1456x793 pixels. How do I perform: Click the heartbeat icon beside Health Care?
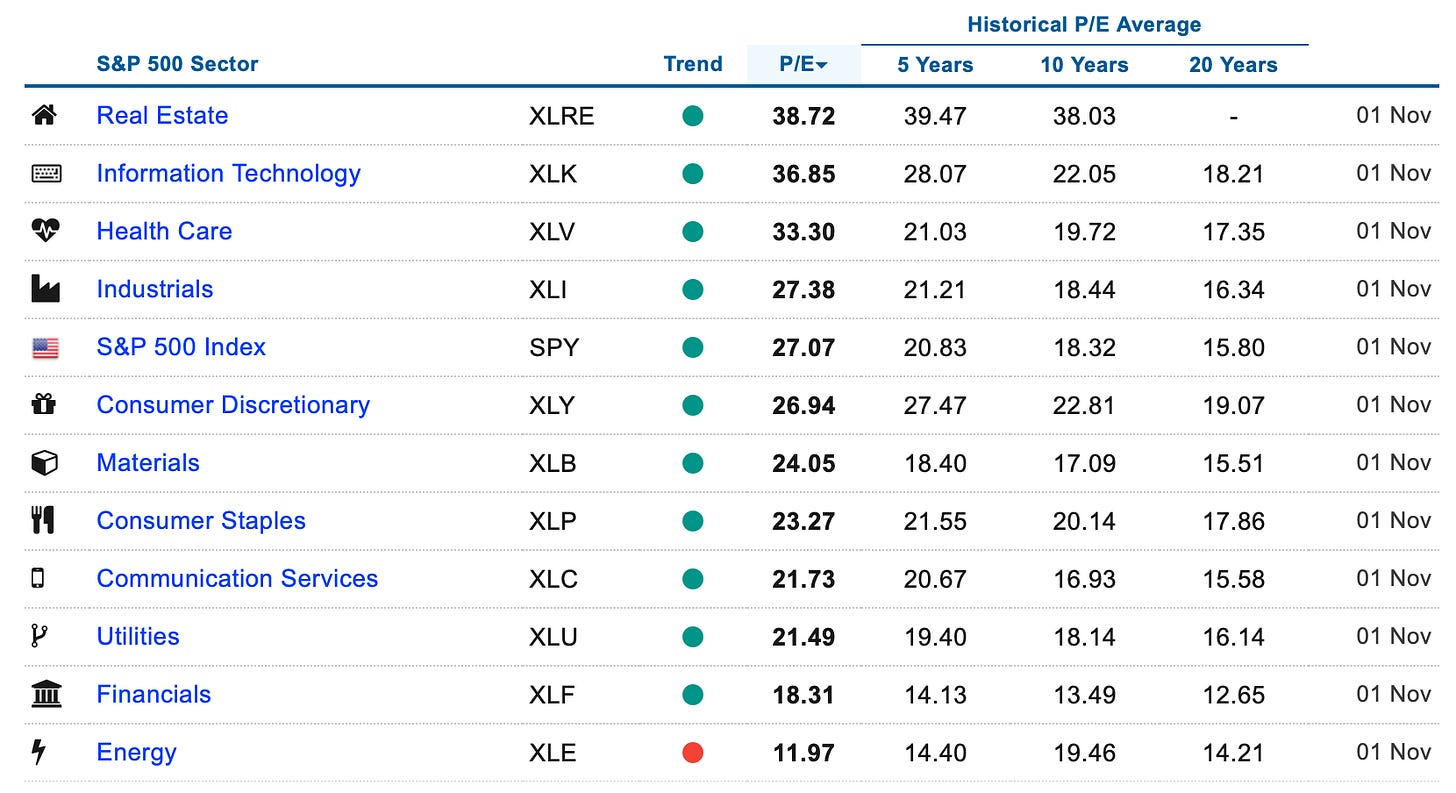[x=46, y=231]
